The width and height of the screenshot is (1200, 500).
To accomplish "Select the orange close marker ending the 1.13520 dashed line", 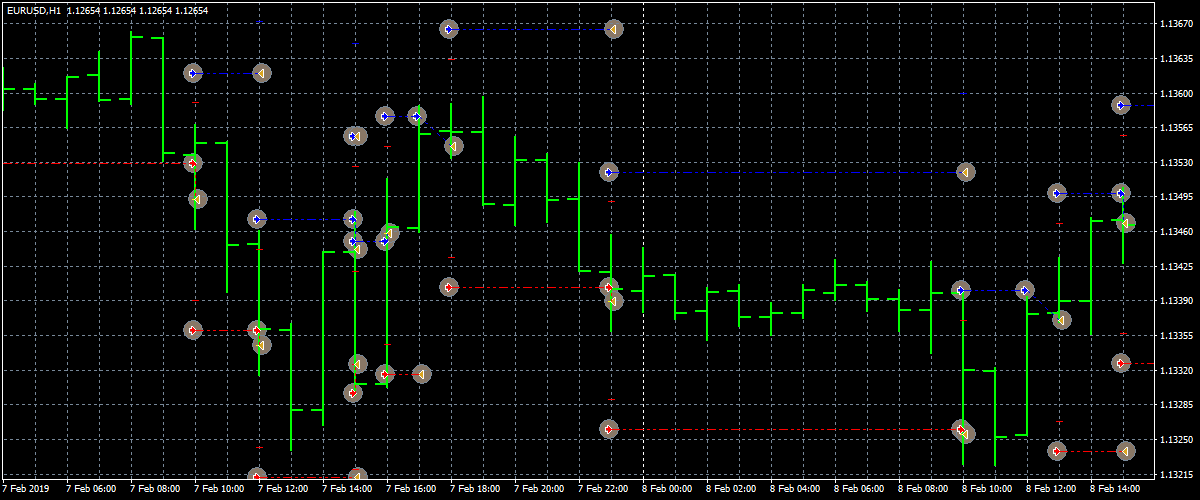I will click(x=965, y=172).
